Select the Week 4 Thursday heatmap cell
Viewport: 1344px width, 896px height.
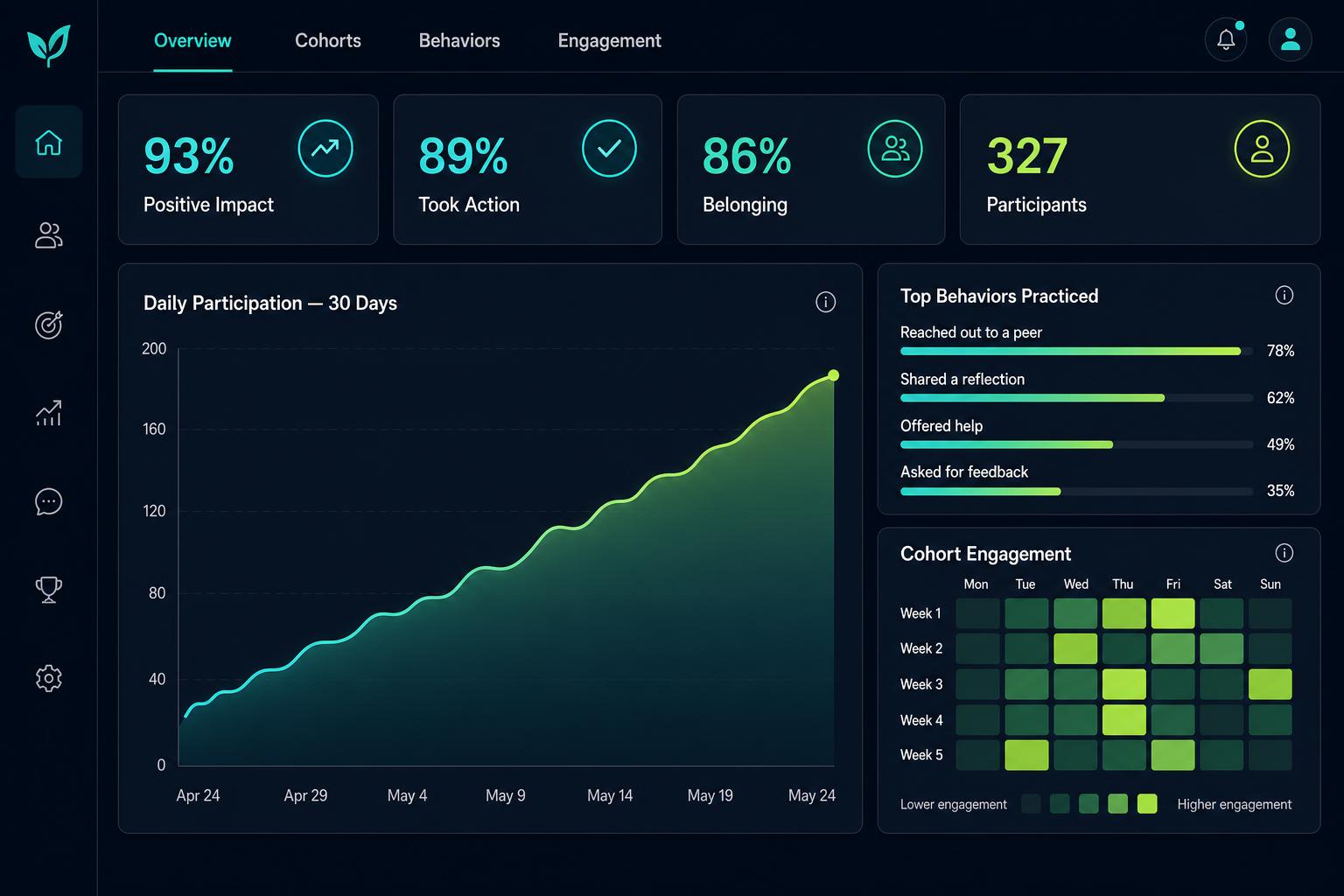(1124, 720)
